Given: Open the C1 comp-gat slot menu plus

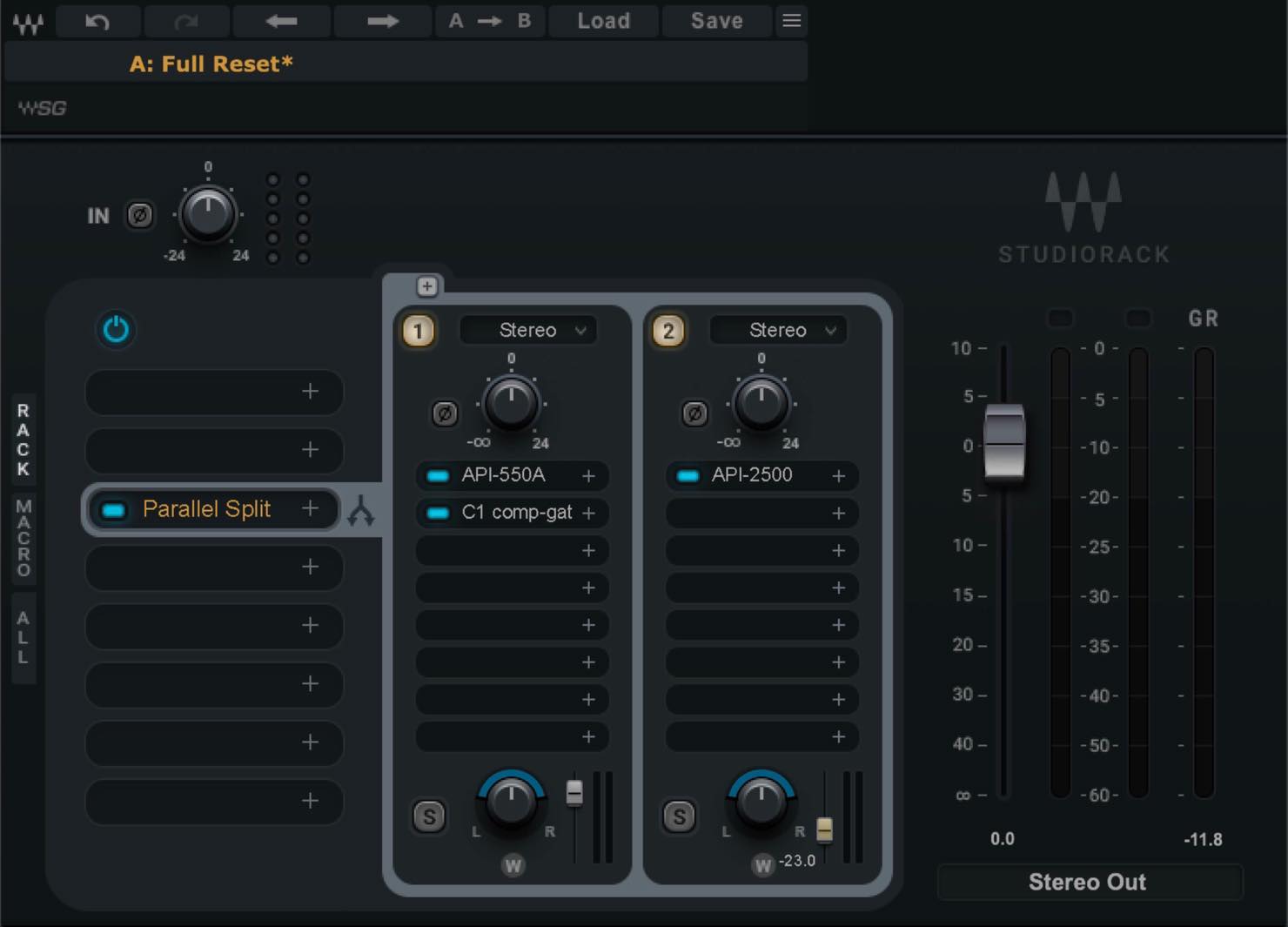Looking at the screenshot, I should tap(588, 514).
